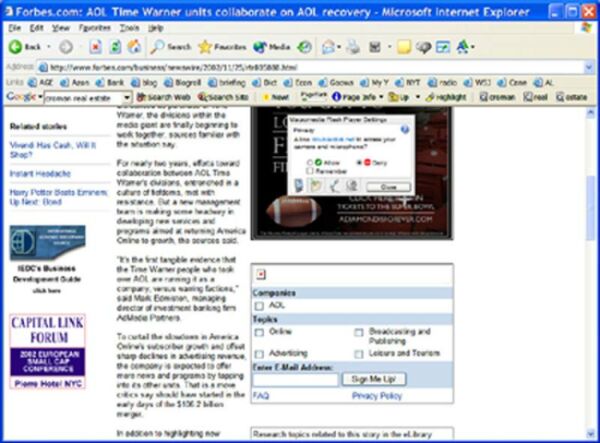Refresh the page with the green arrows icon

pyautogui.click(x=115, y=47)
